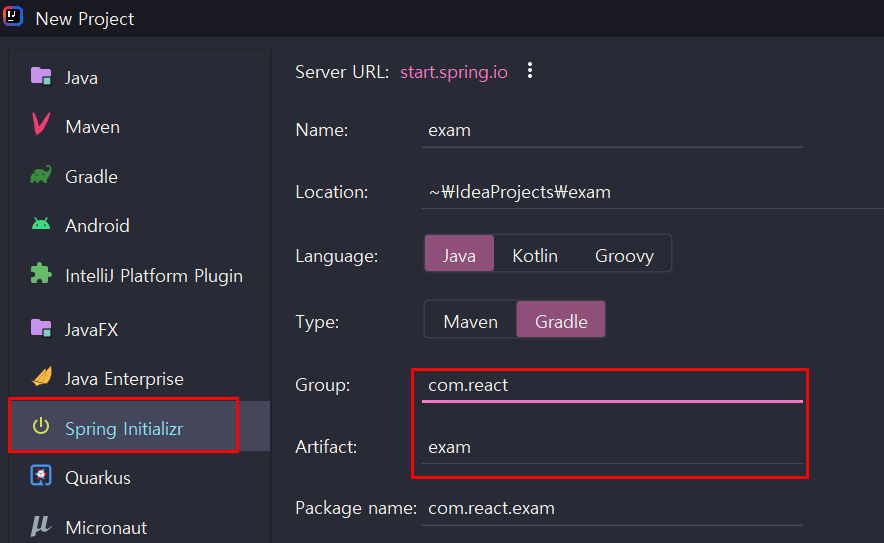The image size is (884, 543).
Task: Choose Java Enterprise project type
Action: pyautogui.click(x=140, y=379)
